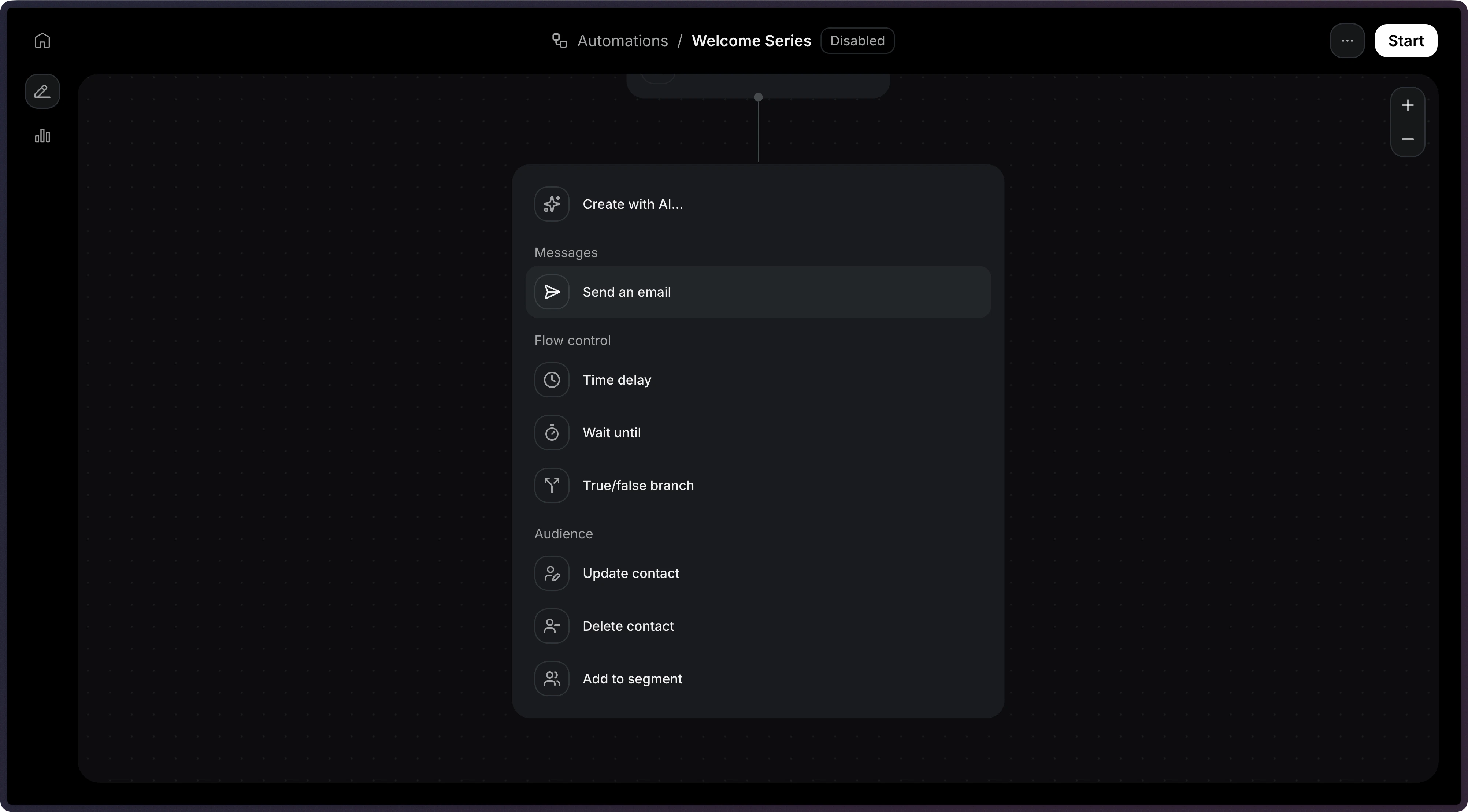The width and height of the screenshot is (1468, 812).
Task: Choose Delete contact from the menu
Action: coord(628,626)
